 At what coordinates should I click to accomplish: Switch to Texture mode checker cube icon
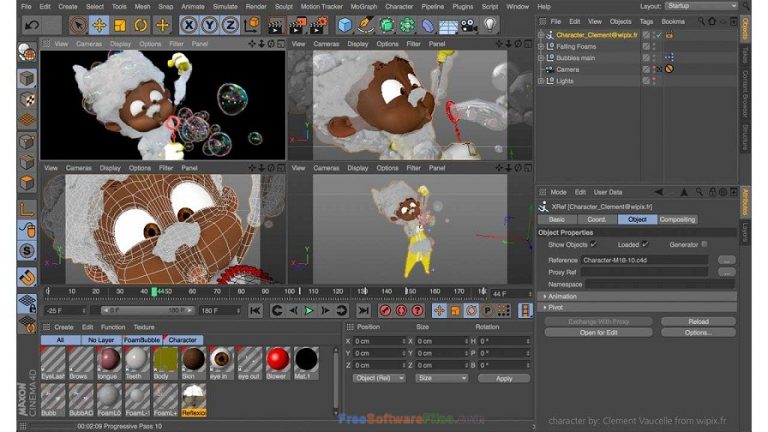27,99
